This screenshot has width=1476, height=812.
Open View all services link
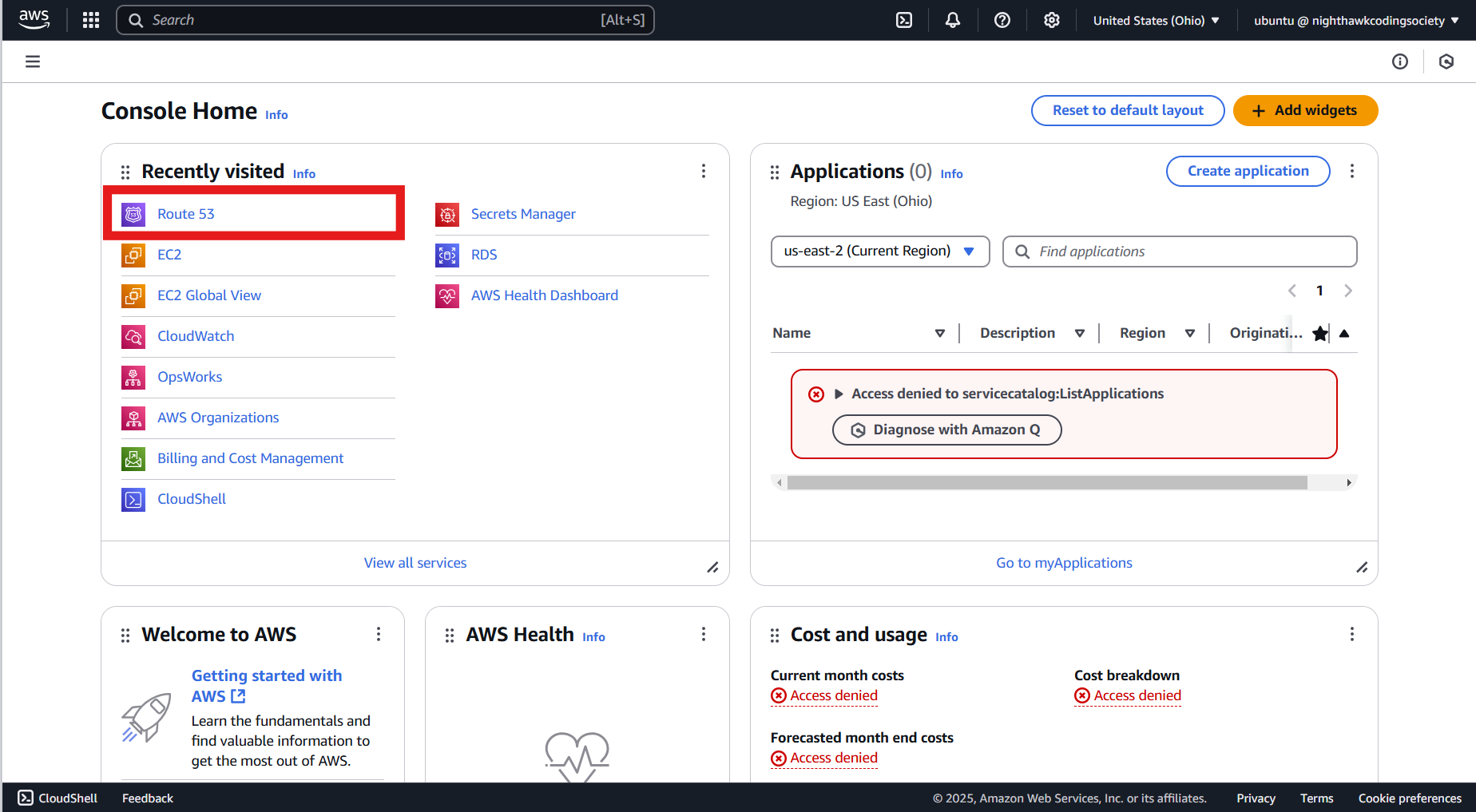415,563
